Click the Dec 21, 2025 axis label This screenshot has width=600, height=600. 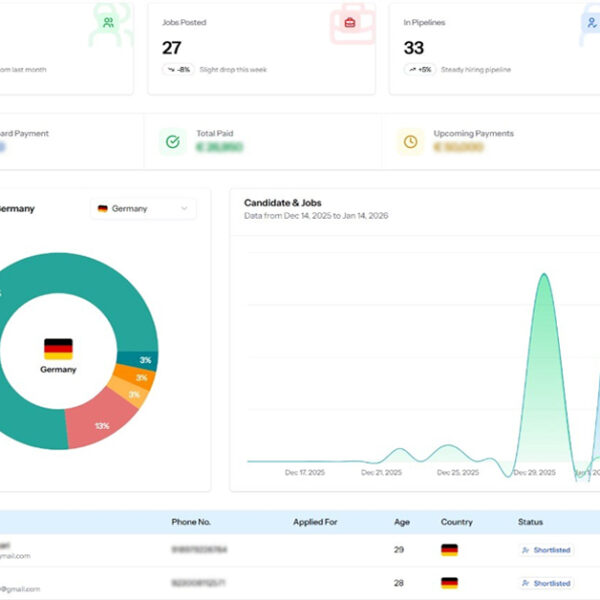[x=381, y=473]
